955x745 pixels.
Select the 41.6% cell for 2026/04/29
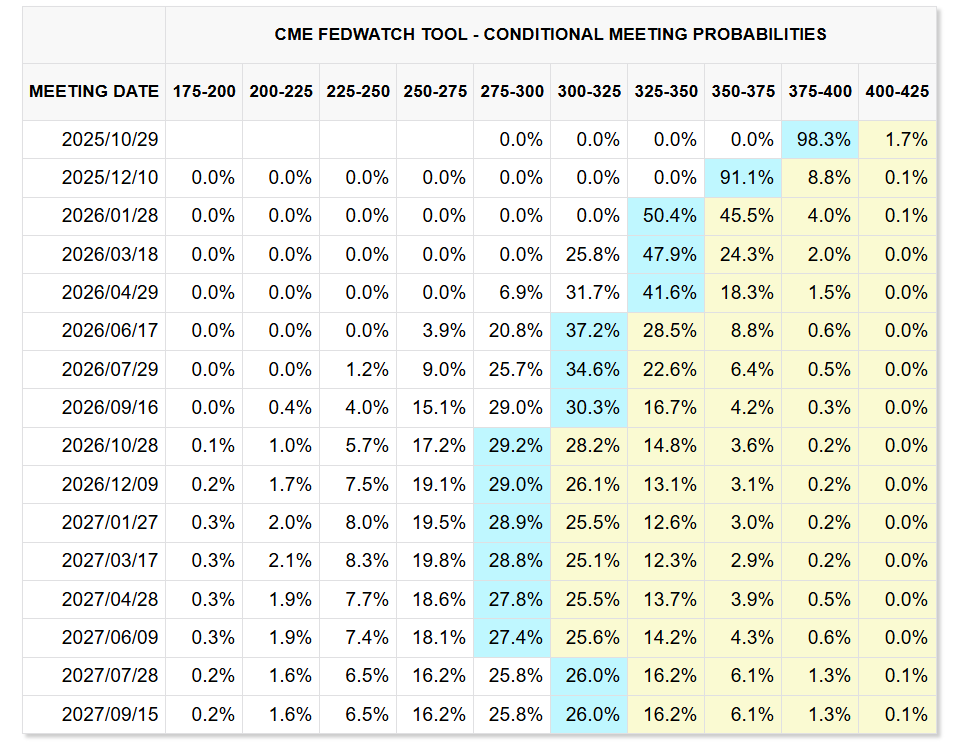point(666,293)
